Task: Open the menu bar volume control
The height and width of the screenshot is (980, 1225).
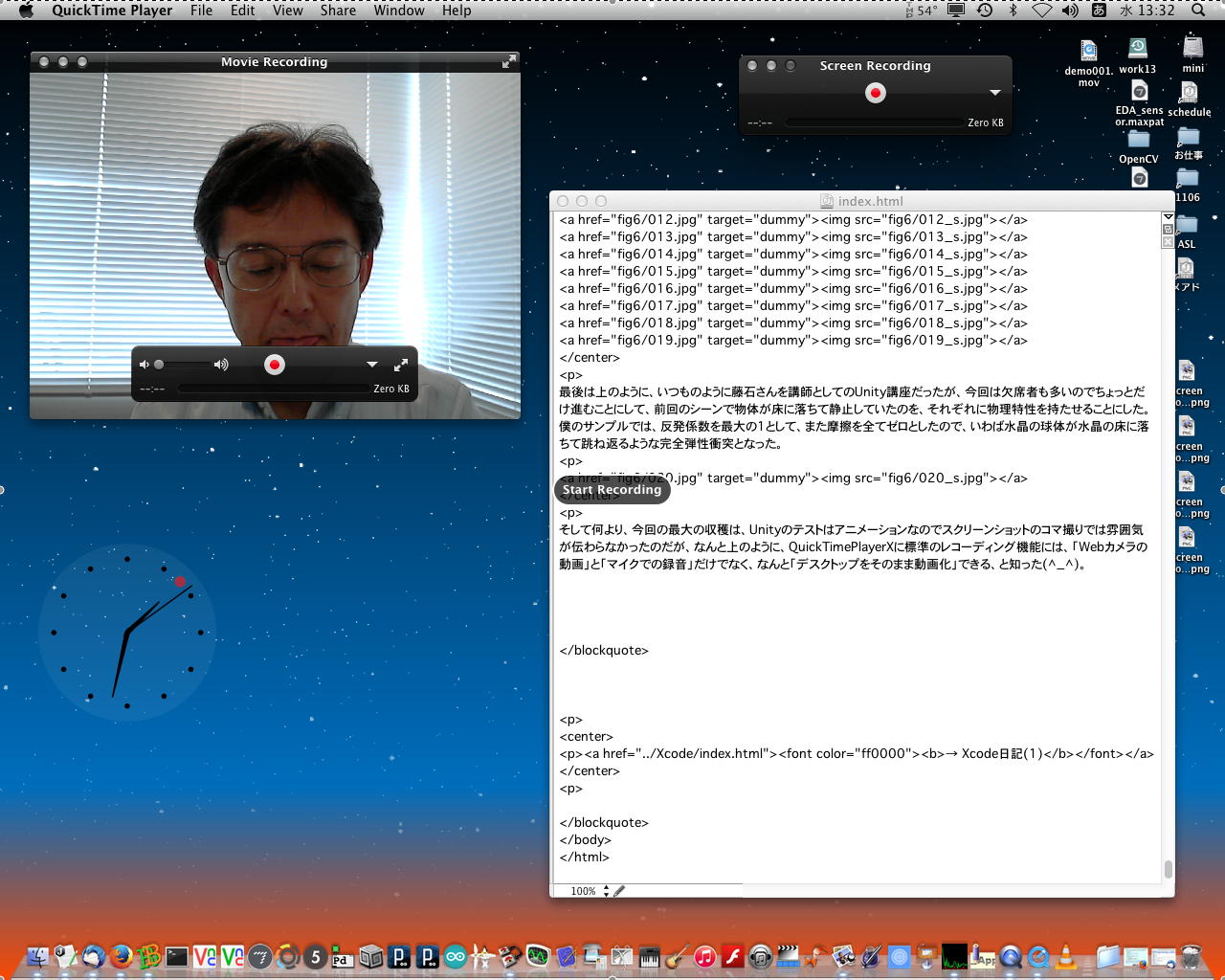Action: coord(1070,11)
